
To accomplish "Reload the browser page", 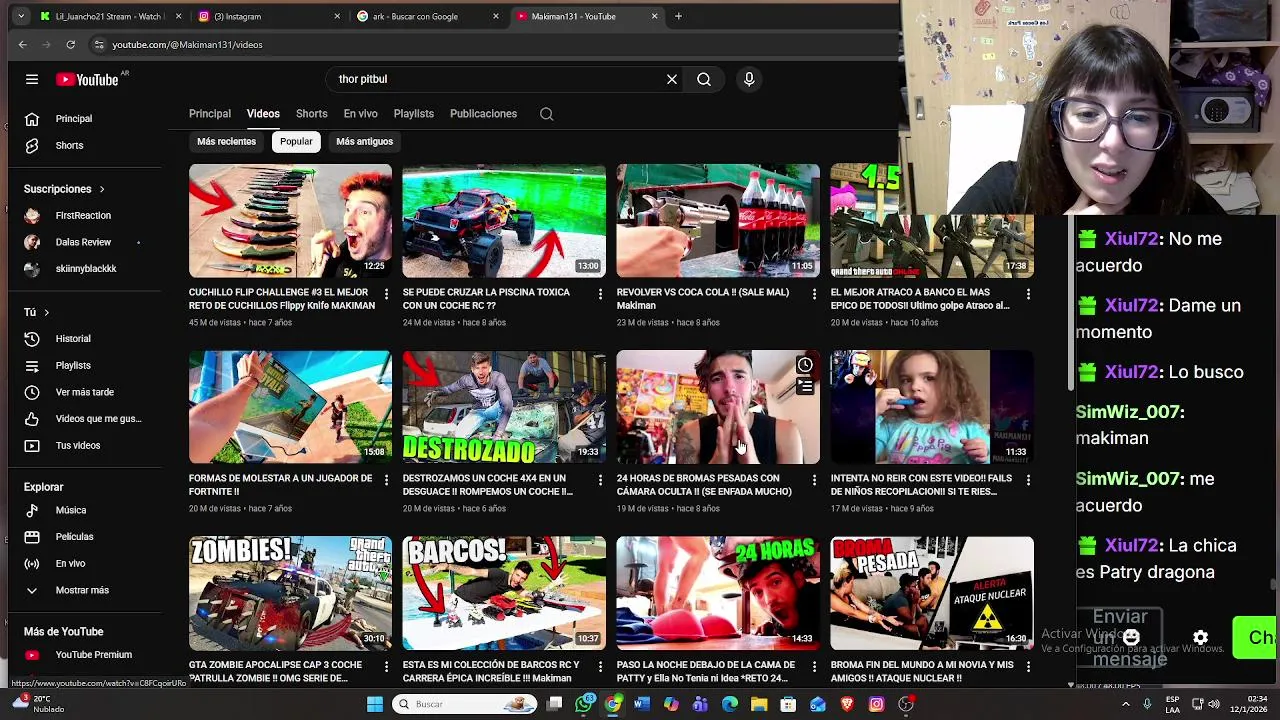I will pyautogui.click(x=70, y=44).
